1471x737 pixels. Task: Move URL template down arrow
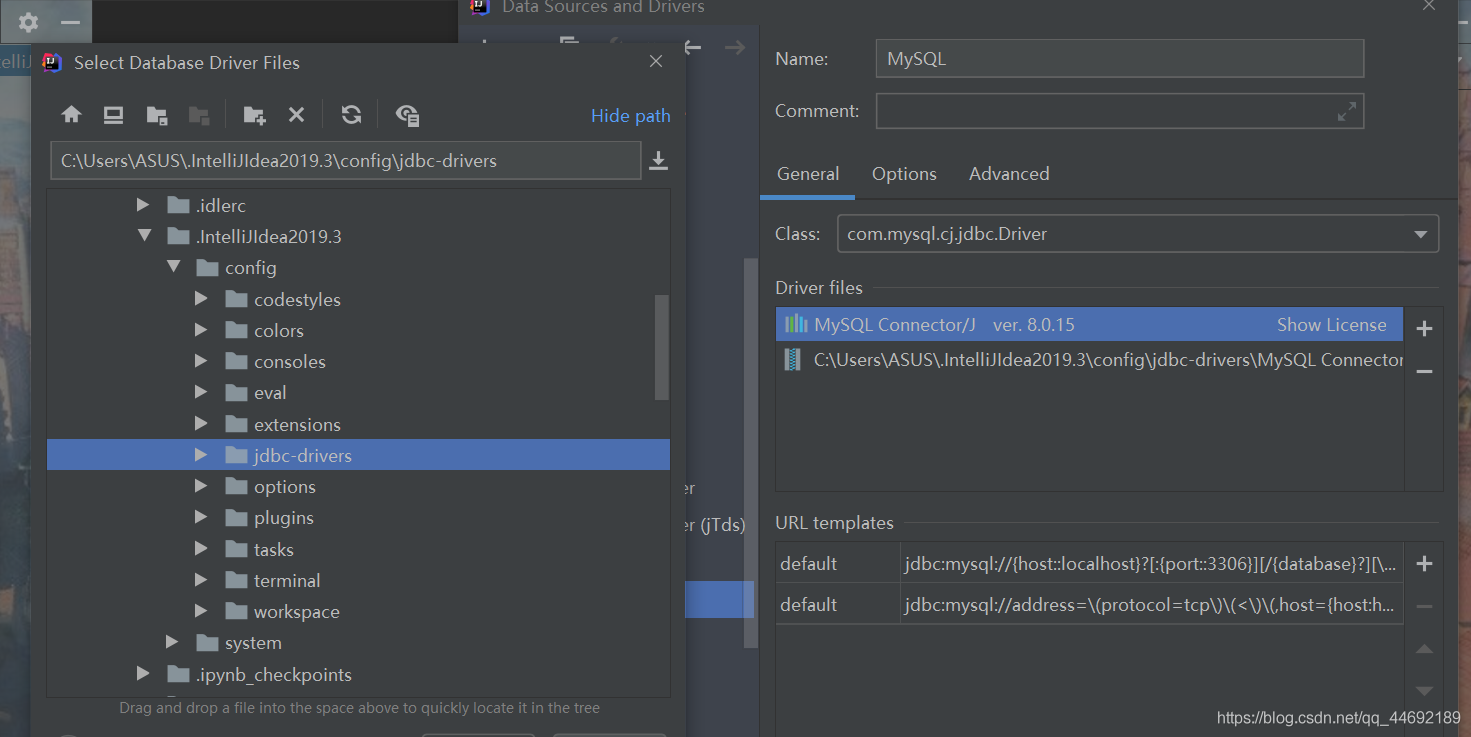click(x=1425, y=691)
